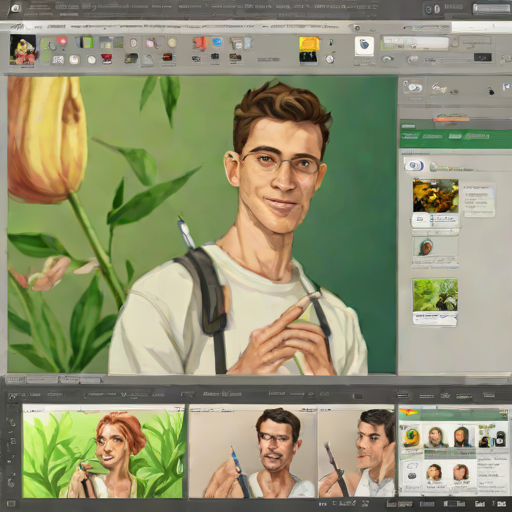This screenshot has width=512, height=512.
Task: Click the pink heart icon in toolbar
Action: [62, 41]
